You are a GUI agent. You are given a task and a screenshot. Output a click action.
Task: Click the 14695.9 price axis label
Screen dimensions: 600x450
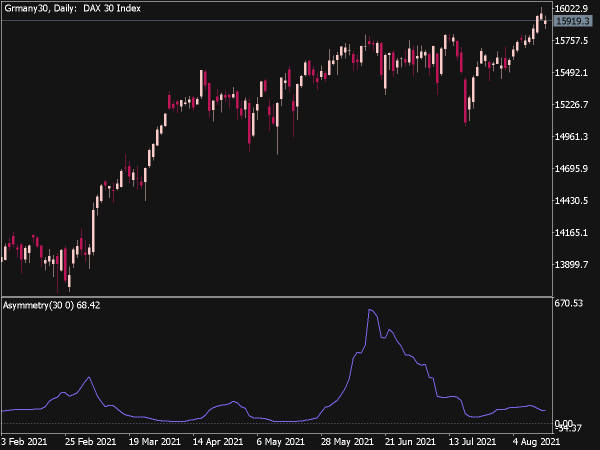571,168
